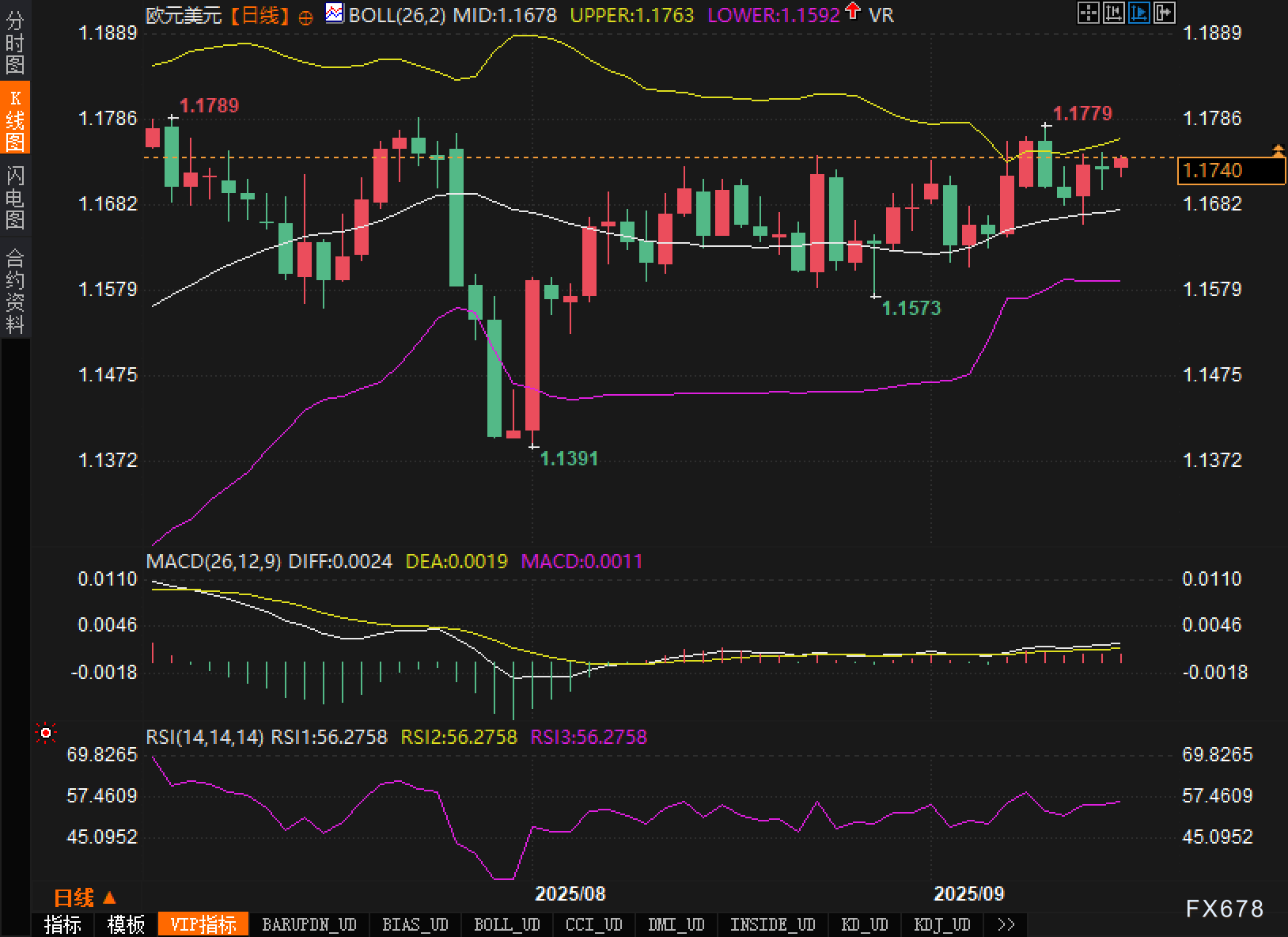Open the 指标 tab
The image size is (1288, 937).
[63, 924]
